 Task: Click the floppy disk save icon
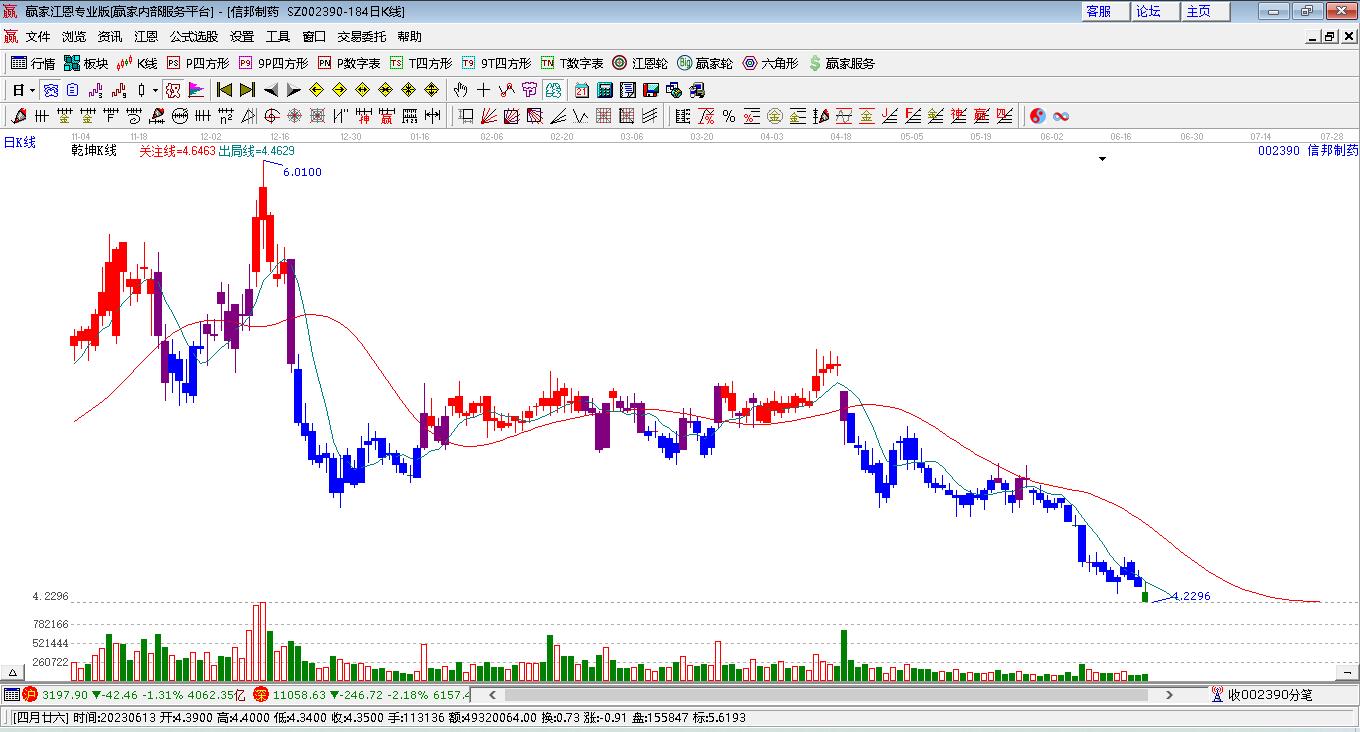[x=651, y=90]
